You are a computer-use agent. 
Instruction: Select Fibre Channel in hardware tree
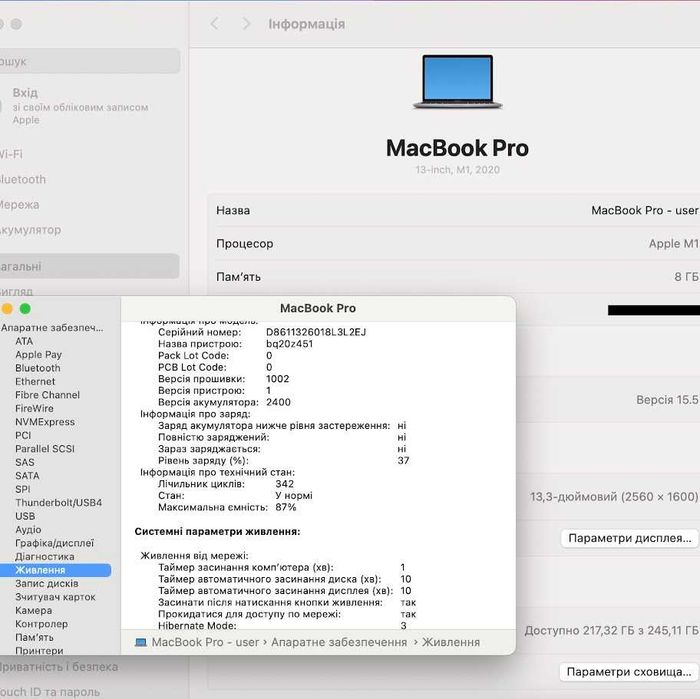coord(47,395)
